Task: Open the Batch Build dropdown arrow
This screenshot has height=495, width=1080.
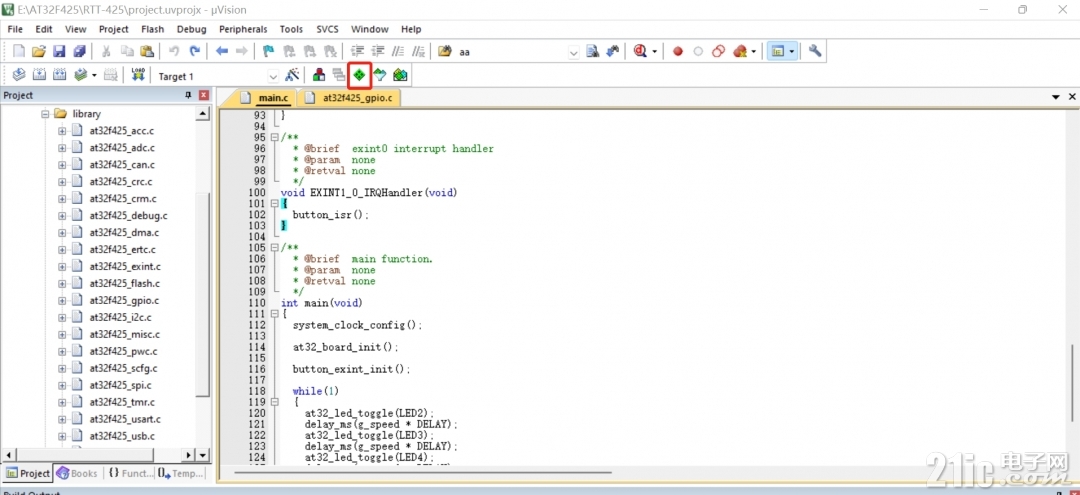Action: [x=94, y=75]
